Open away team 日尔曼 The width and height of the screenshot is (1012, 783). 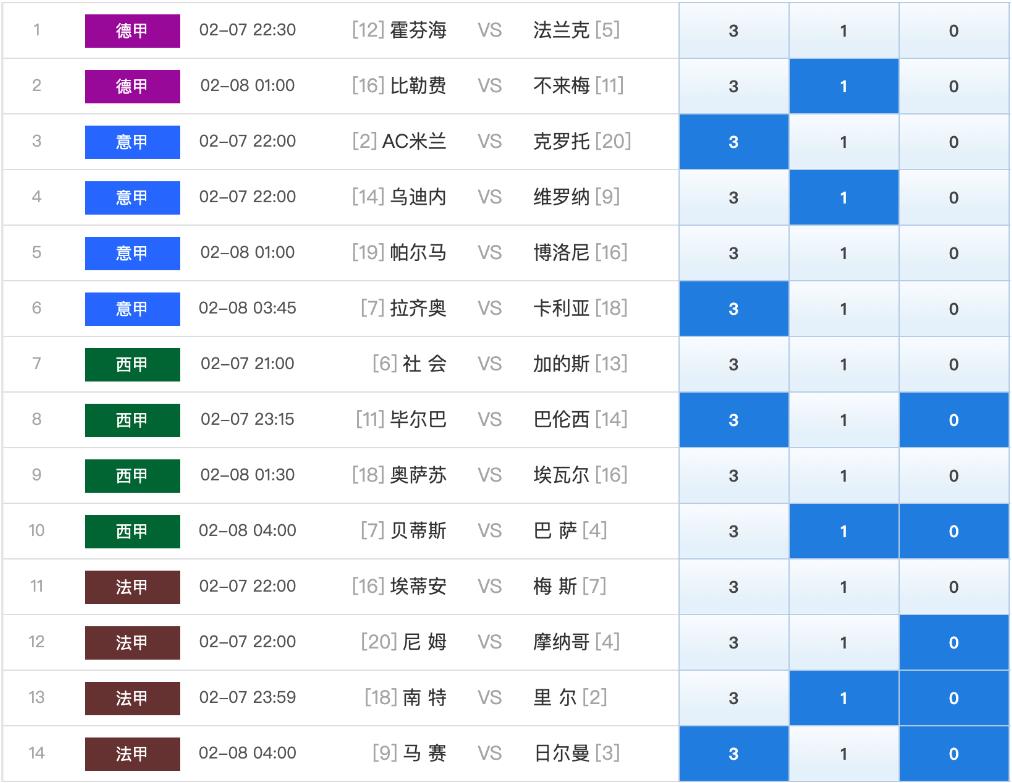pos(561,753)
